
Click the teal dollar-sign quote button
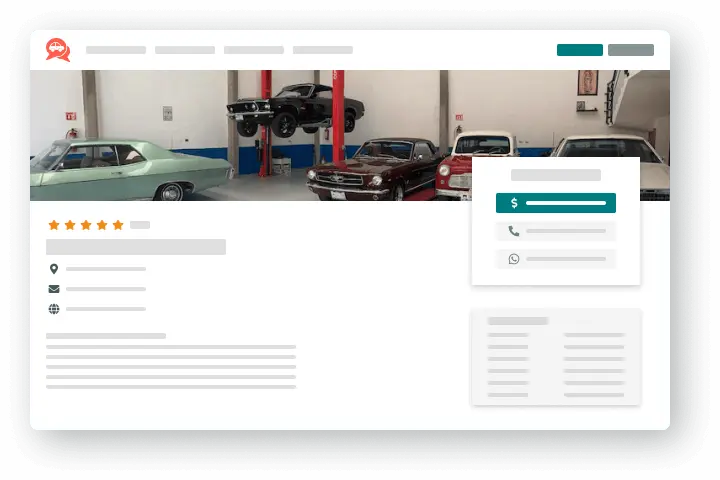pyautogui.click(x=556, y=203)
